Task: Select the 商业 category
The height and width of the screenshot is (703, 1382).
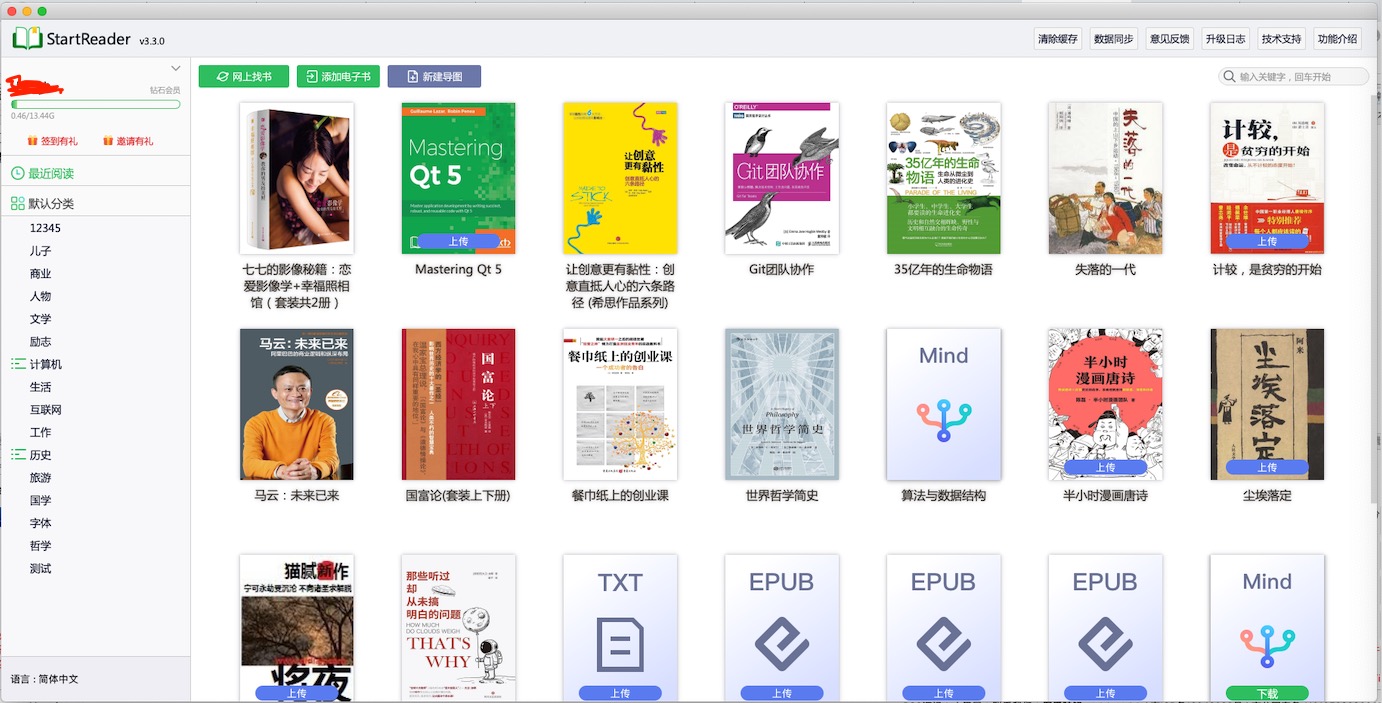Action: pyautogui.click(x=40, y=273)
